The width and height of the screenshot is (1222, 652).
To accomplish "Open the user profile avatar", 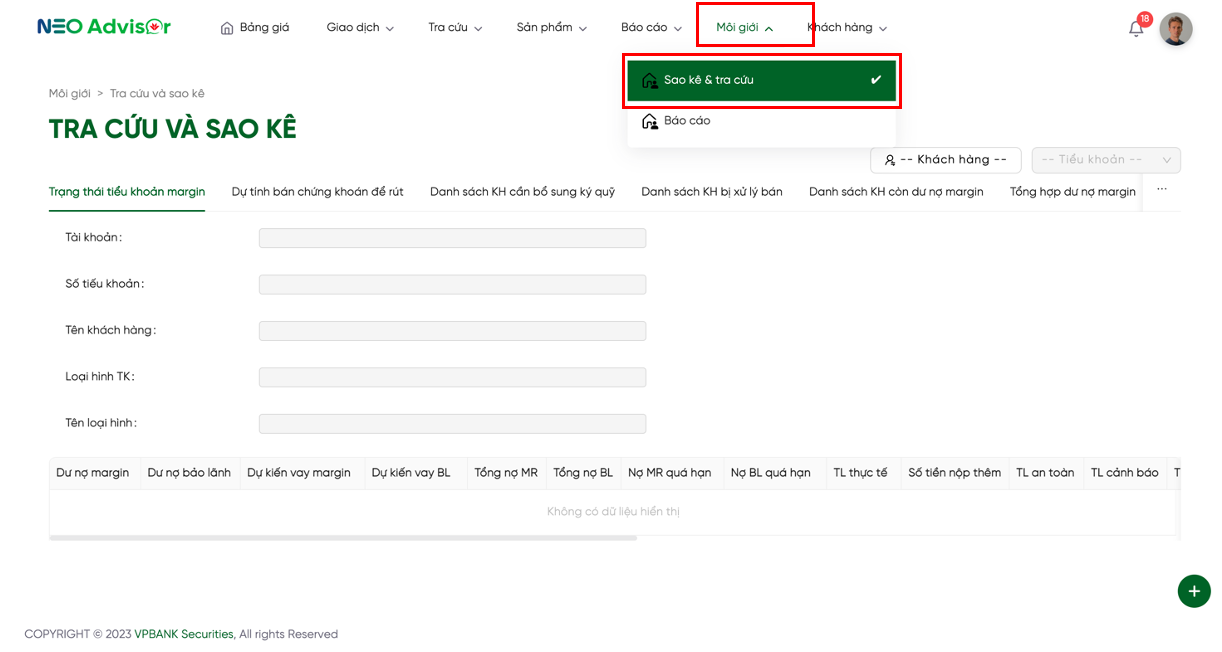I will (x=1175, y=29).
